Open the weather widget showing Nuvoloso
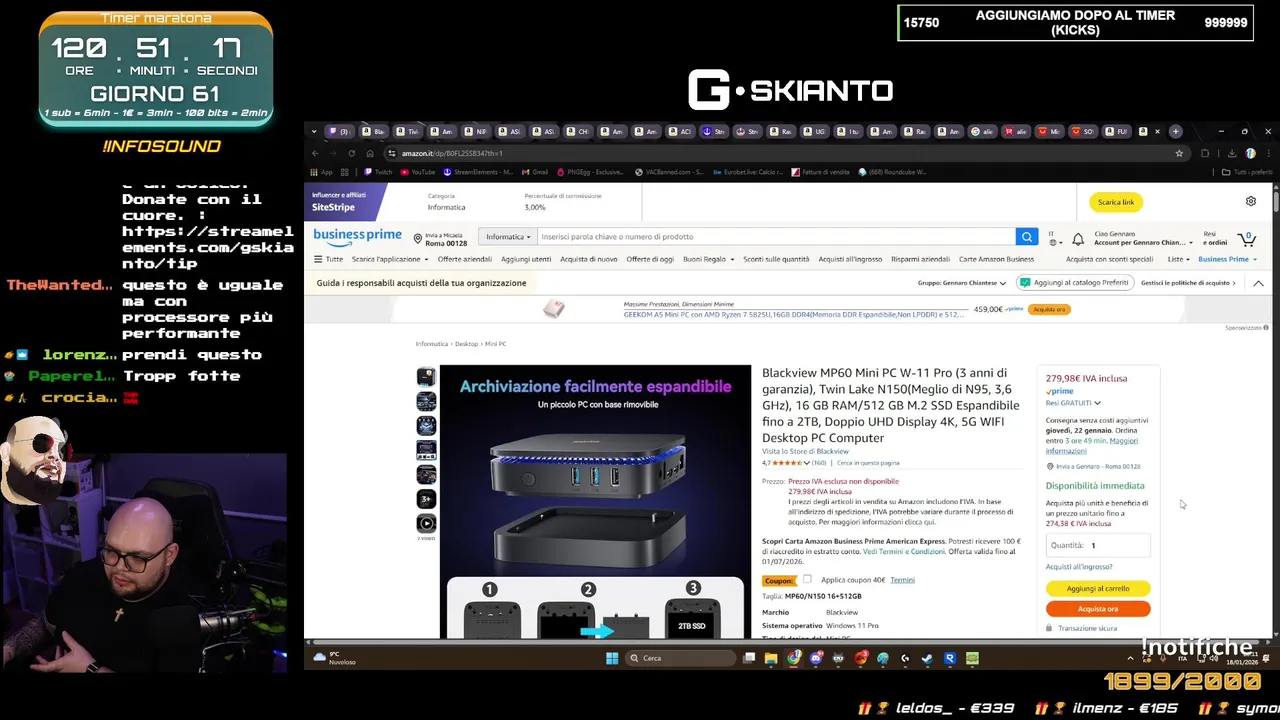 pyautogui.click(x=335, y=658)
